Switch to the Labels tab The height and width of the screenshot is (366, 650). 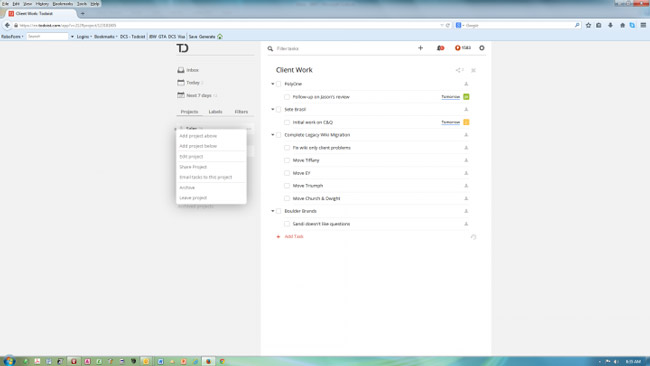[215, 112]
